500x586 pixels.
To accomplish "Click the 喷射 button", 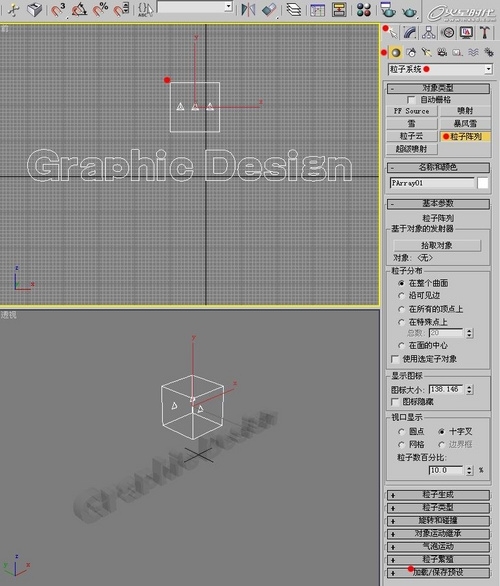I will pos(465,111).
